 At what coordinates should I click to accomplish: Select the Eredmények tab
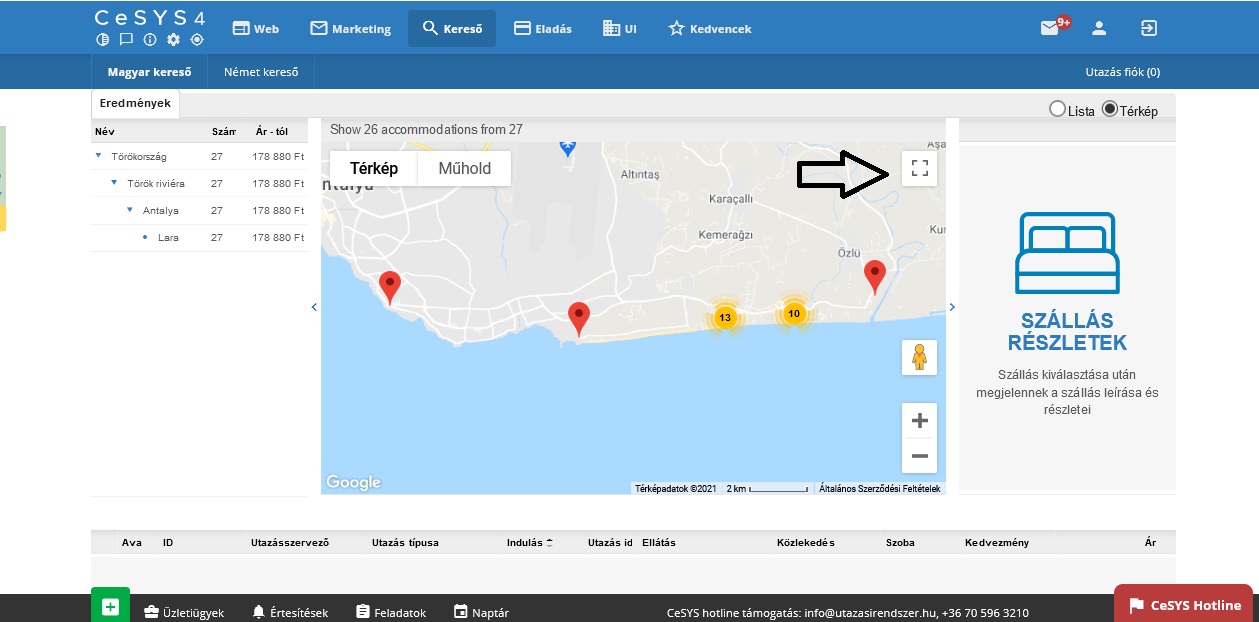tap(135, 103)
